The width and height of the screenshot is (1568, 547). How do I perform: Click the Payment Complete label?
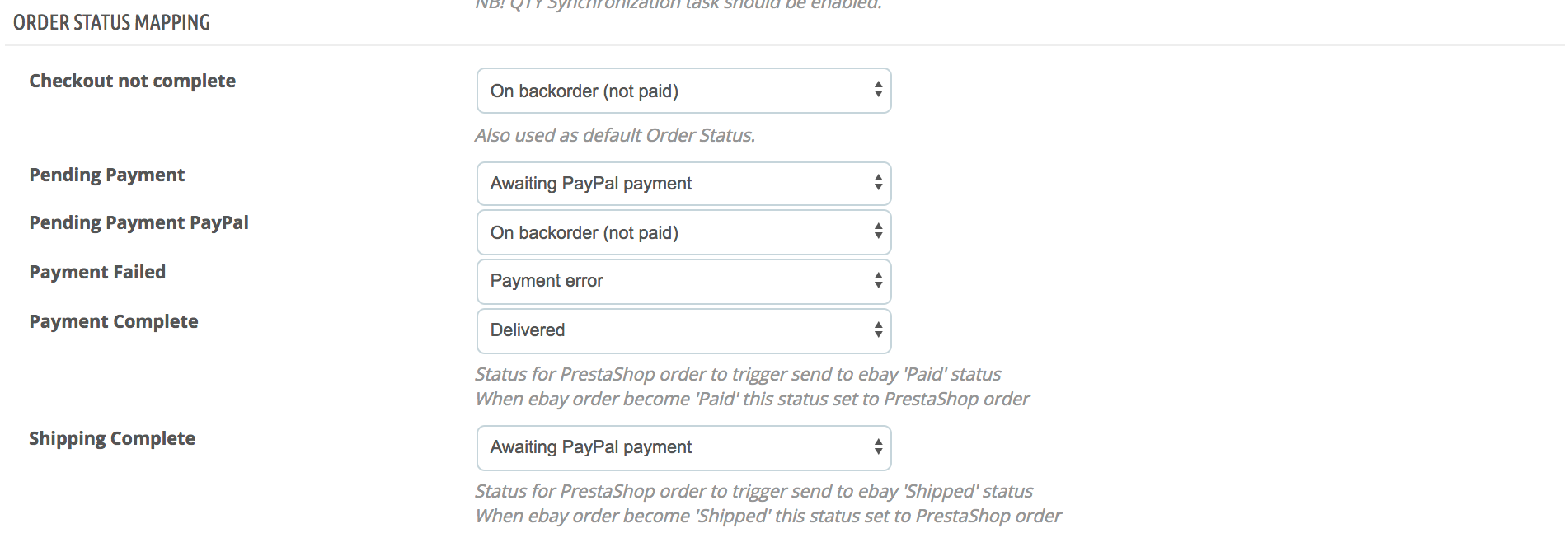pyautogui.click(x=114, y=321)
